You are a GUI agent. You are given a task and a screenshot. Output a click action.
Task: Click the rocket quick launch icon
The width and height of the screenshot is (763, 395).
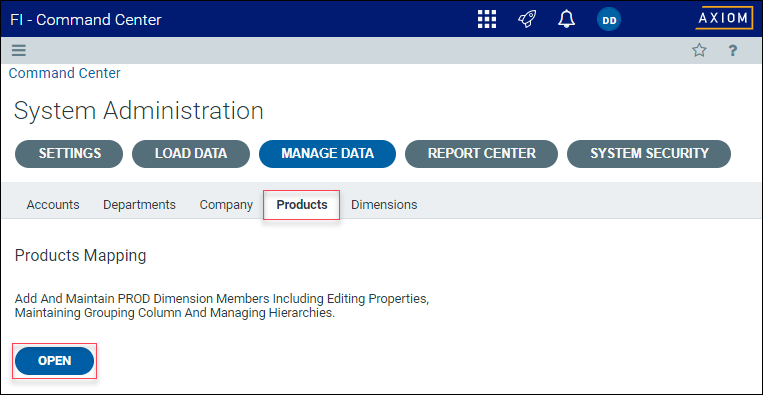pos(527,19)
